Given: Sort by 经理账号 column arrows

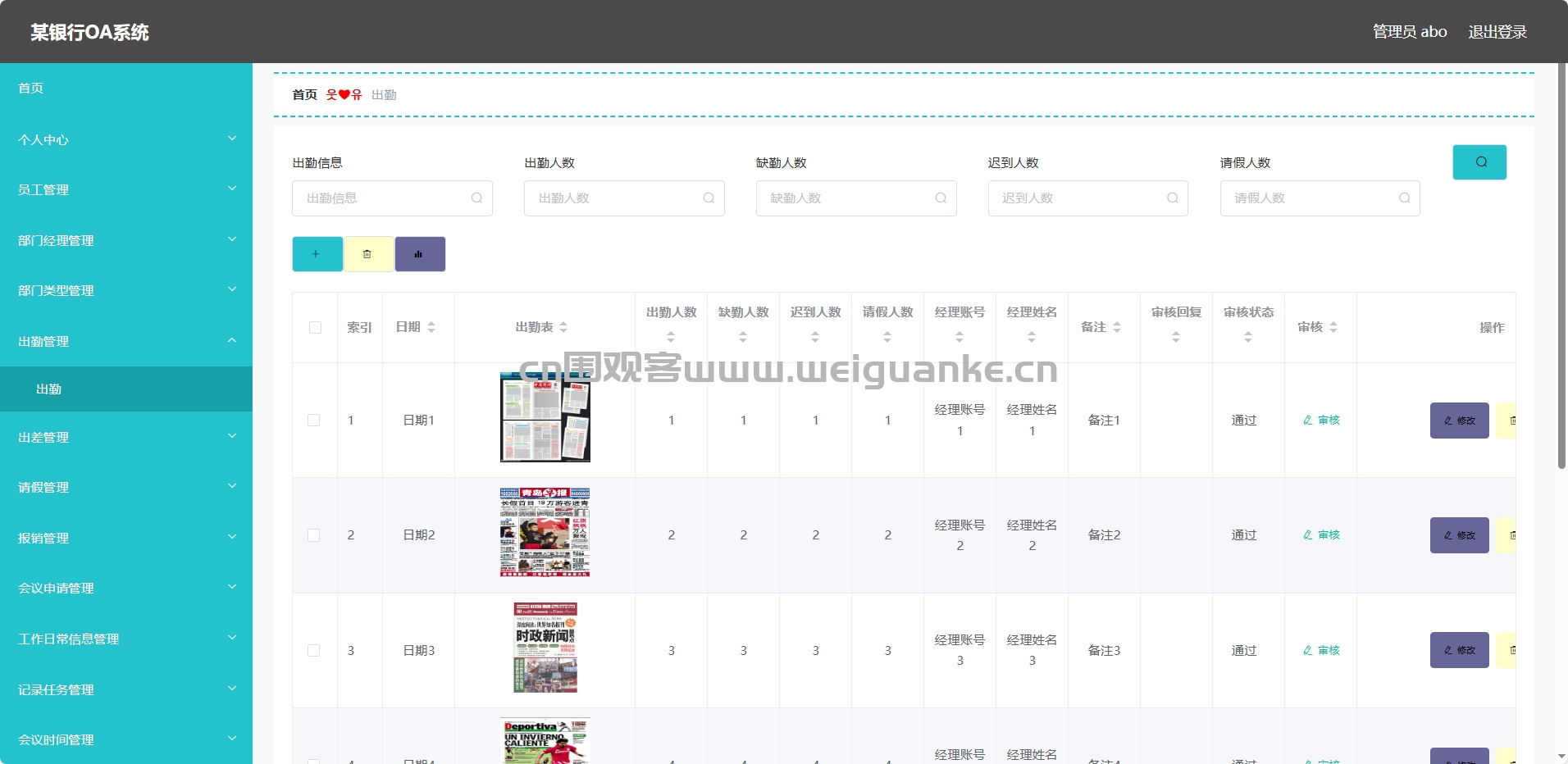Looking at the screenshot, I should [x=959, y=337].
